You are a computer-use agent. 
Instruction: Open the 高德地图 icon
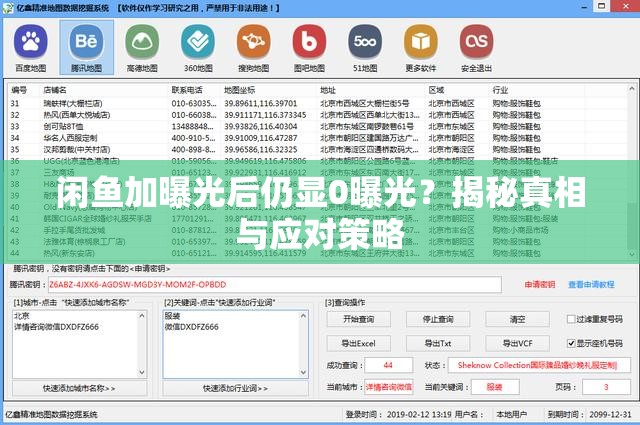point(142,48)
